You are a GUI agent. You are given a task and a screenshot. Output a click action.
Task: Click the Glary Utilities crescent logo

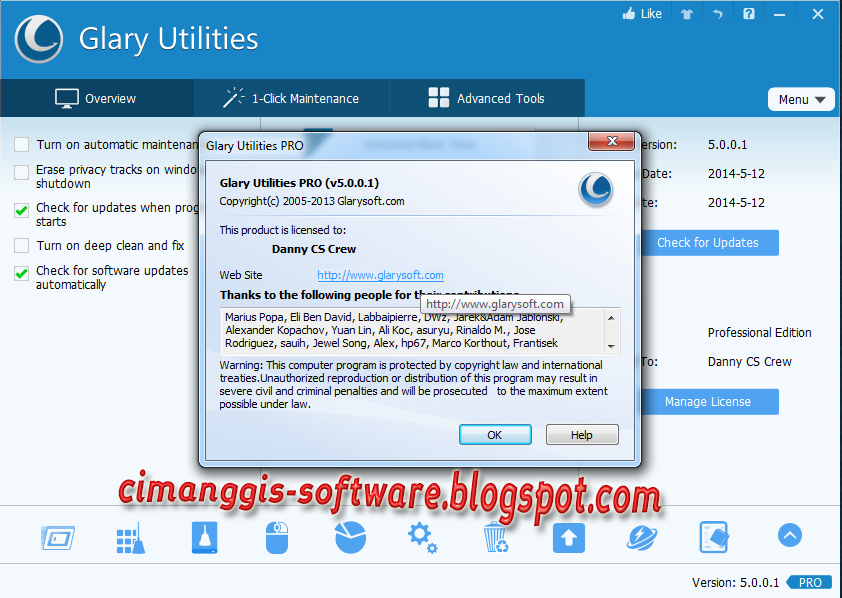(x=39, y=39)
